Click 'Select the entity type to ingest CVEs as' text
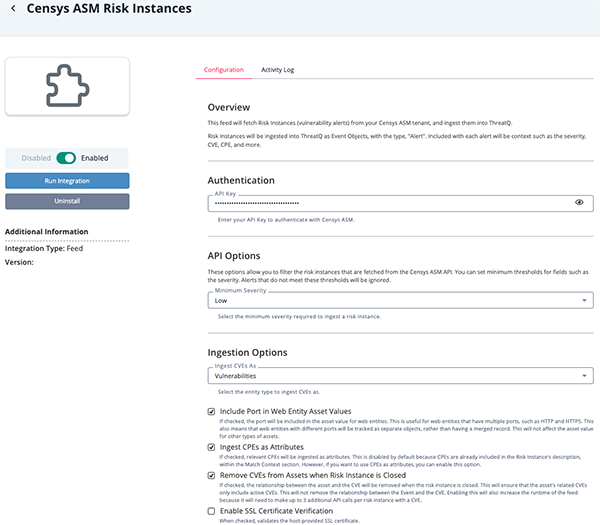600x525 pixels. tap(269, 392)
